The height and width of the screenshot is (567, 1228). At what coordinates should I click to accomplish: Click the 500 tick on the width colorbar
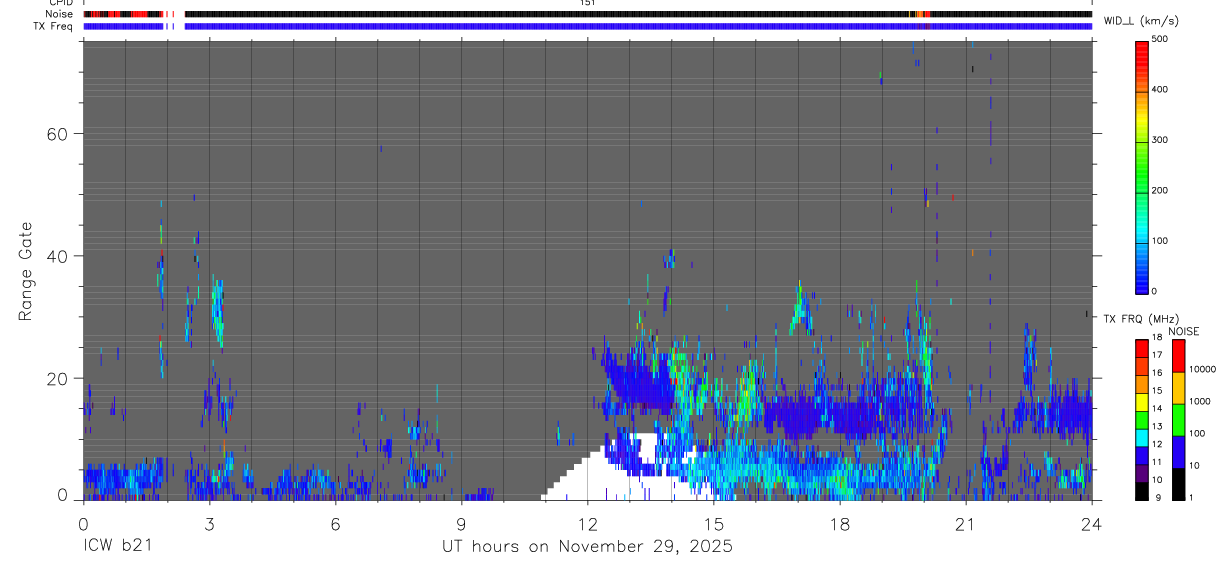tap(1162, 39)
